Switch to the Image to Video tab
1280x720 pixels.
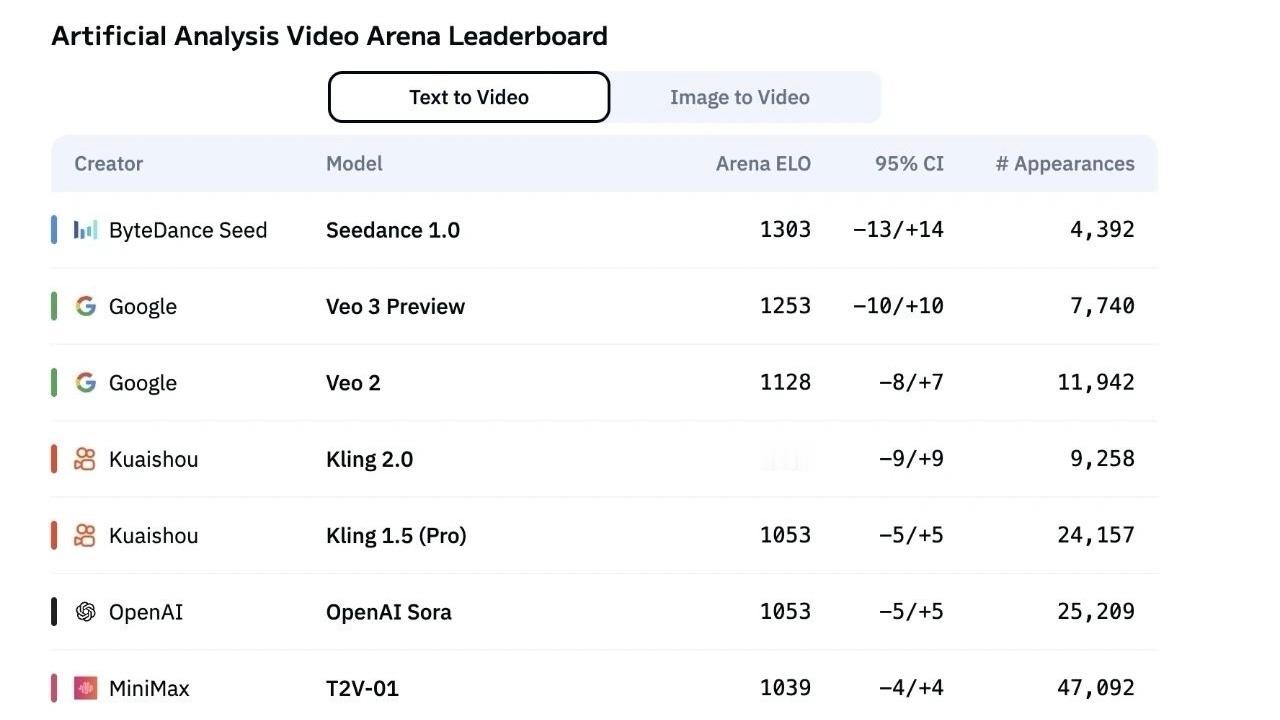coord(740,97)
